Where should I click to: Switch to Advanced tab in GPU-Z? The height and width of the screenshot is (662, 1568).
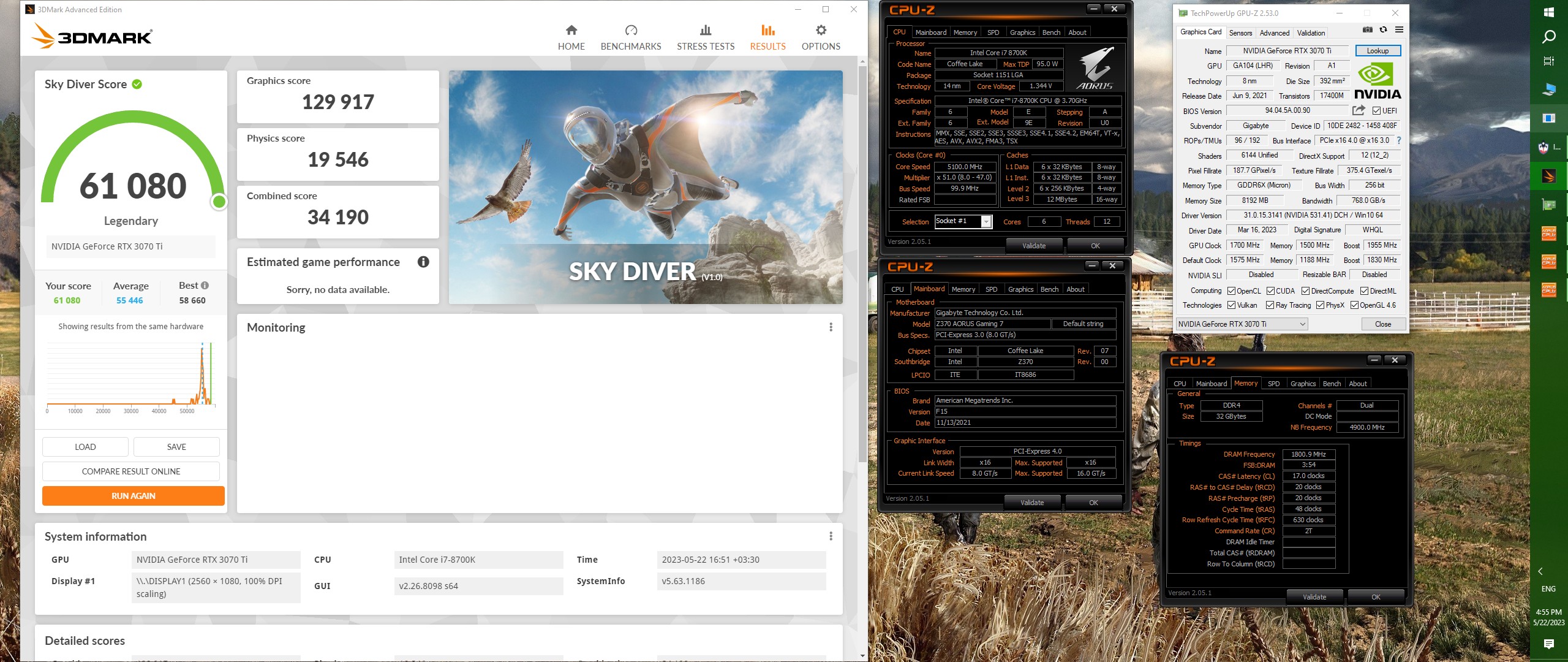1275,33
